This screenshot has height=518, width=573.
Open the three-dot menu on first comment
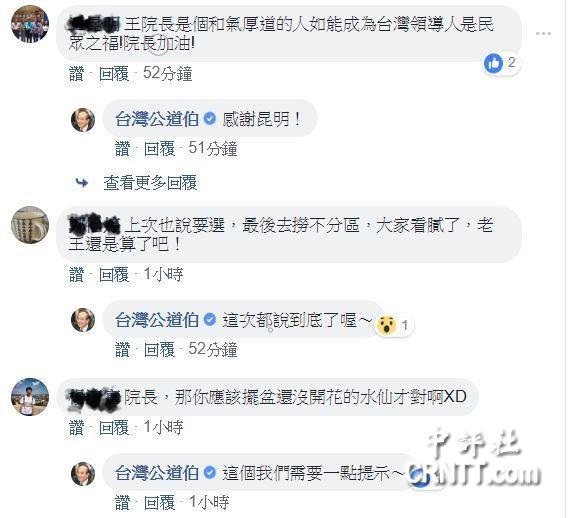coord(543,34)
